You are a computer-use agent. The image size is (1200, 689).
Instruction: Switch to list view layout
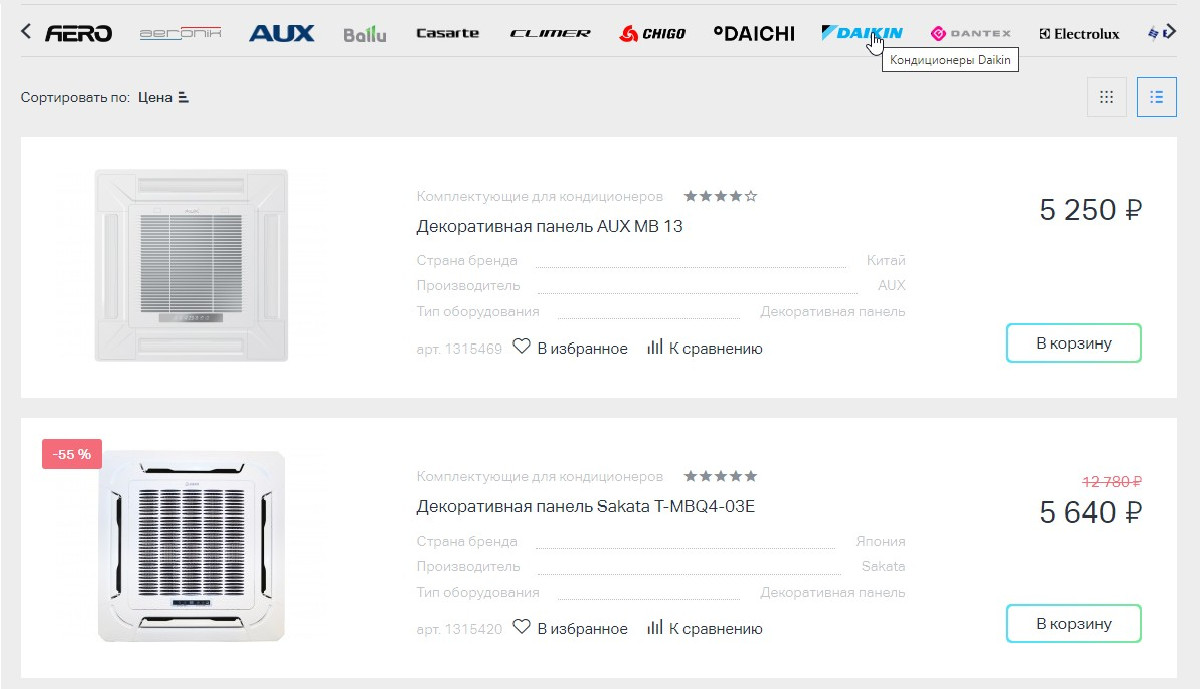[1157, 97]
